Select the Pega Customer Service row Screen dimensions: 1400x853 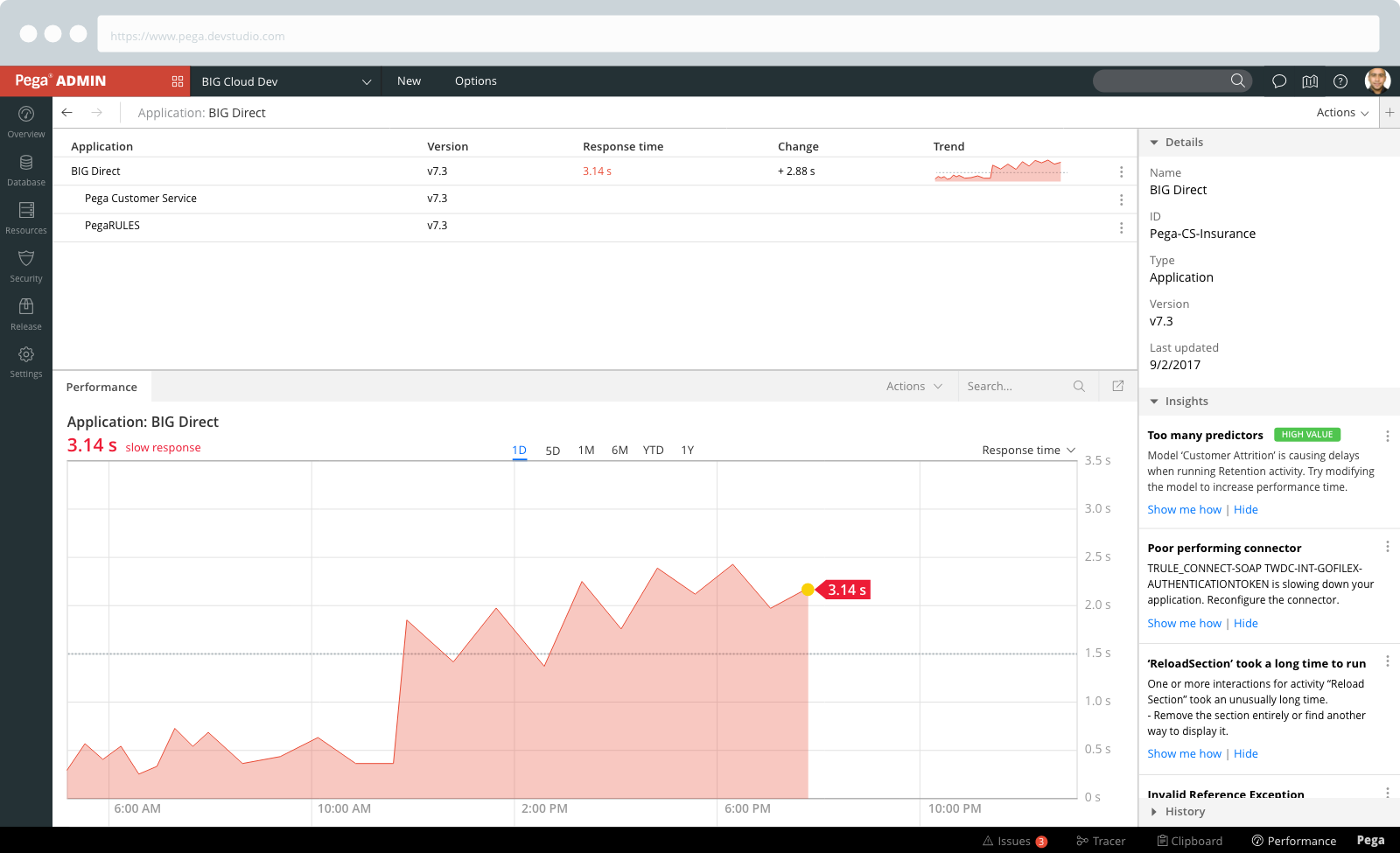click(595, 199)
